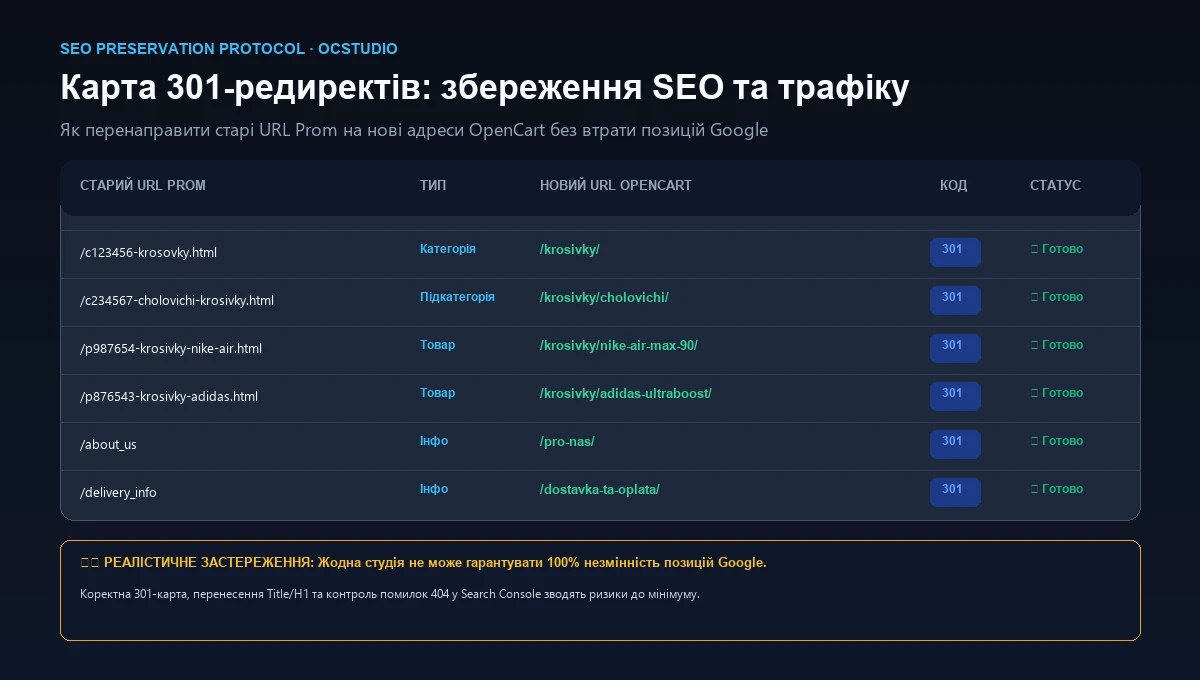The width and height of the screenshot is (1200, 680).
Task: Click the SEO PRESERVATION PROTOCOL · OCSTUDIO label
Action: coord(229,49)
